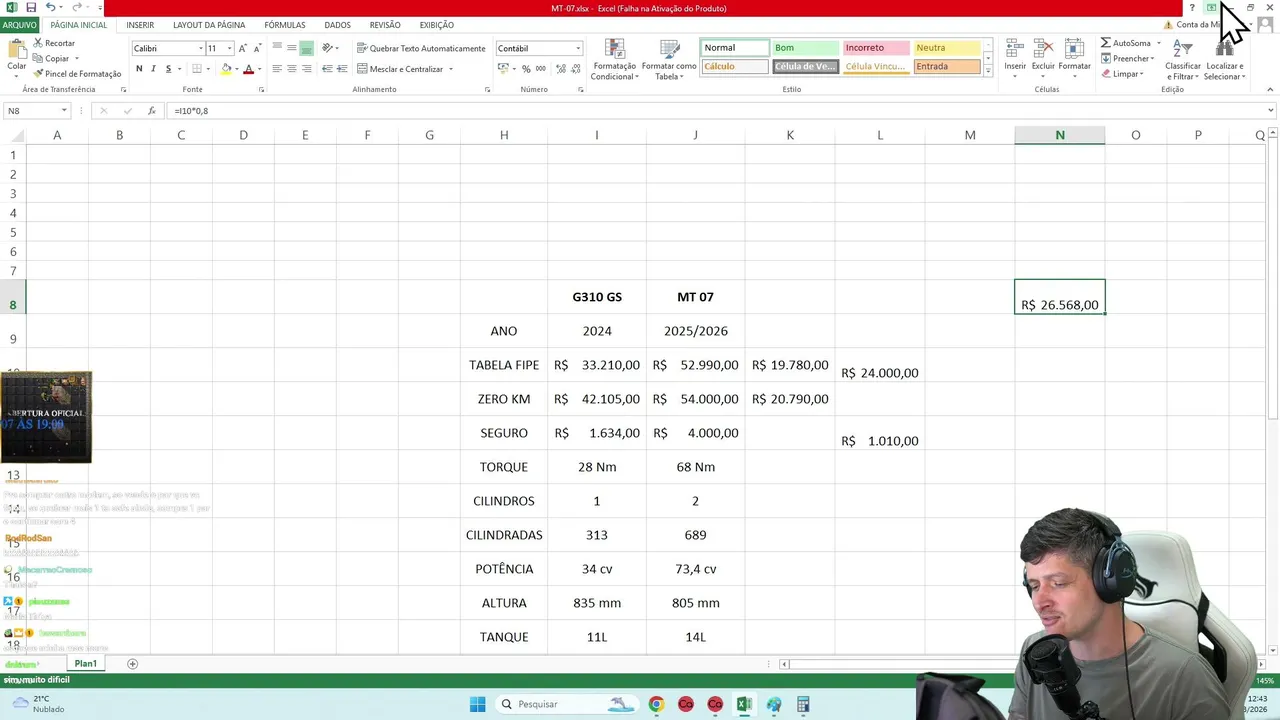Select the Plan1 sheet tab
The height and width of the screenshot is (720, 1280).
[86, 664]
